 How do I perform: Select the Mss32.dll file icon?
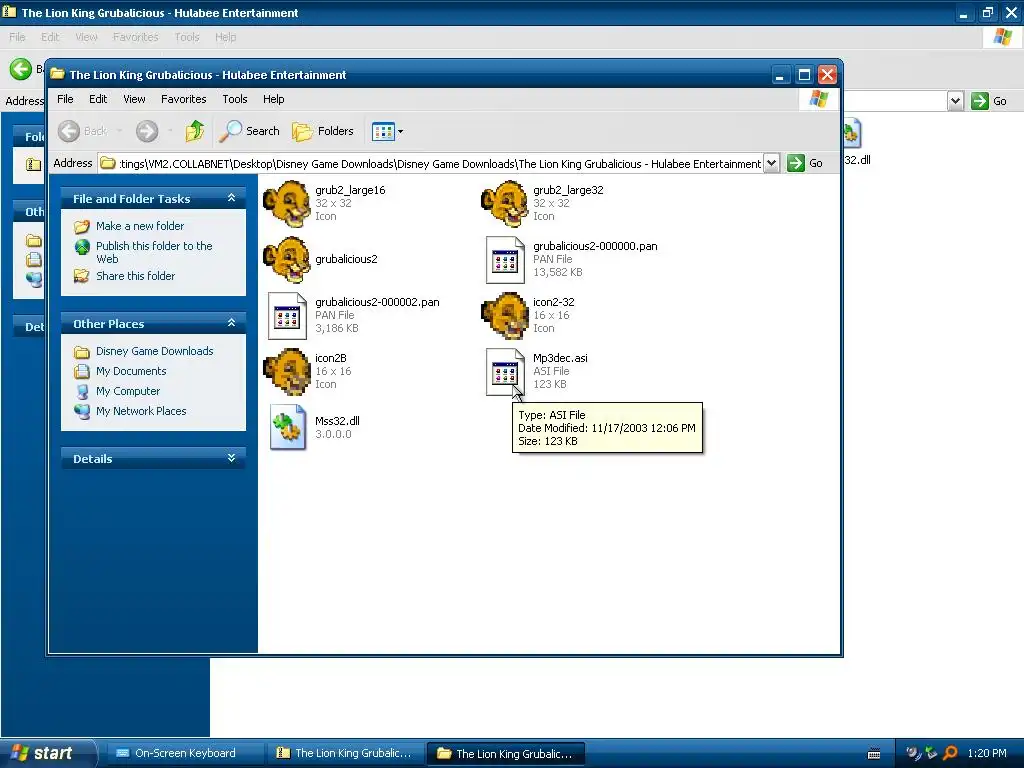[288, 428]
